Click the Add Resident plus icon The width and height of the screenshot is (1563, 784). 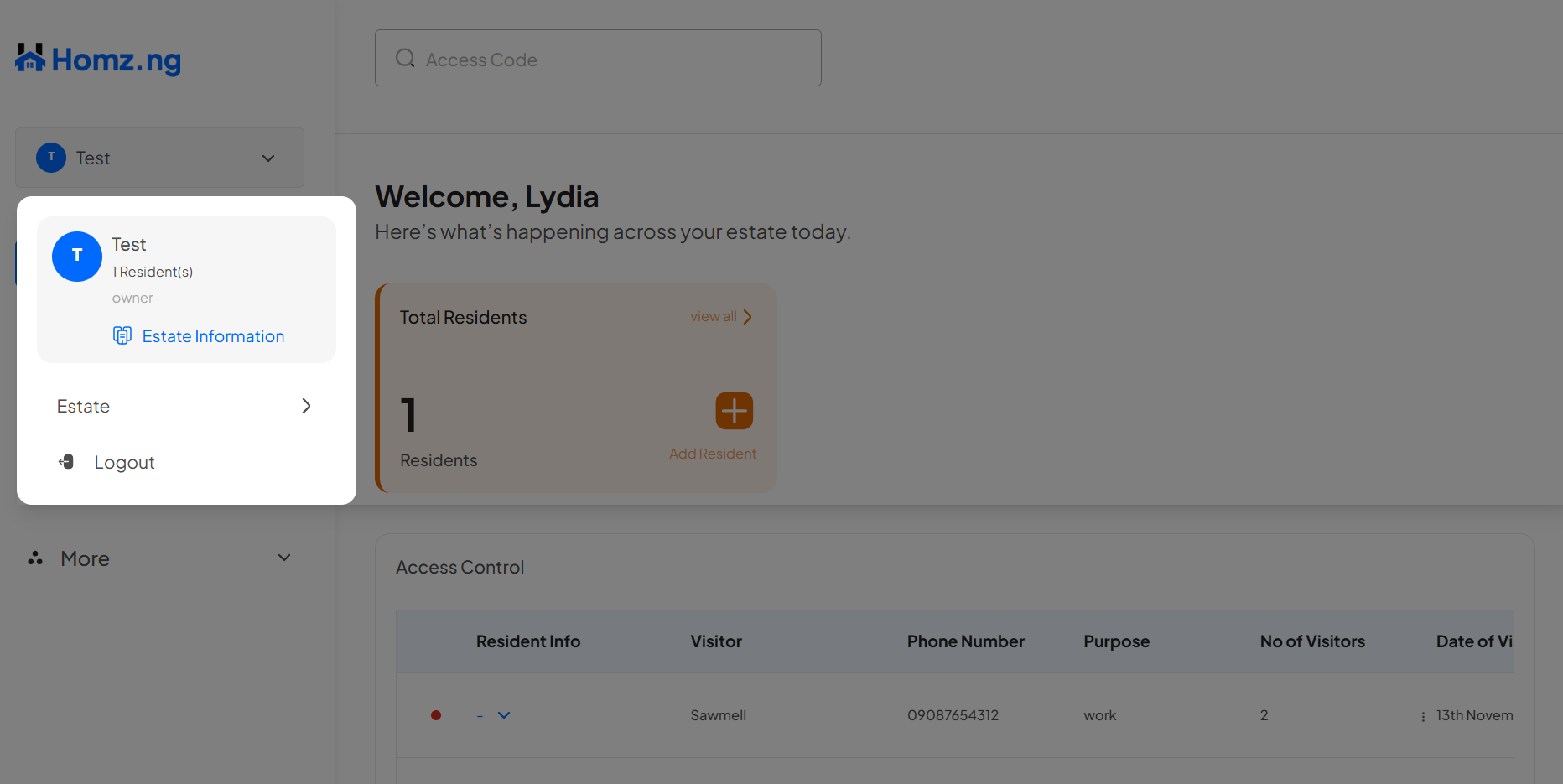[734, 411]
